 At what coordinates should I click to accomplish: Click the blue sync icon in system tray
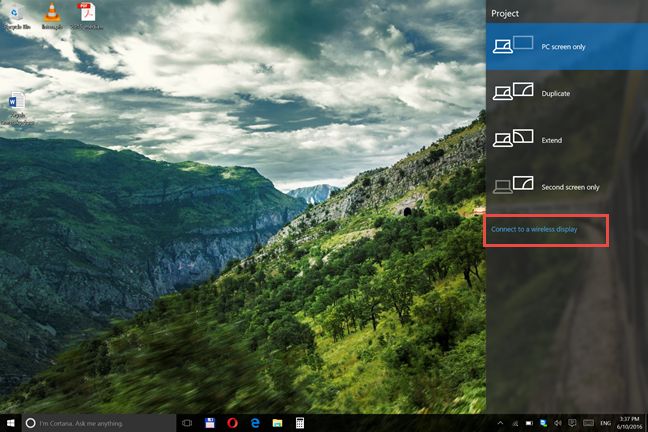point(543,423)
